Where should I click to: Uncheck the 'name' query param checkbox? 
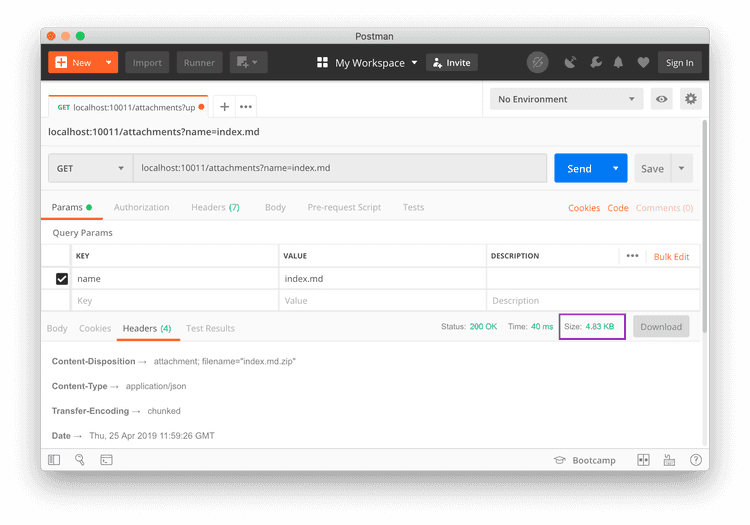coord(62,279)
